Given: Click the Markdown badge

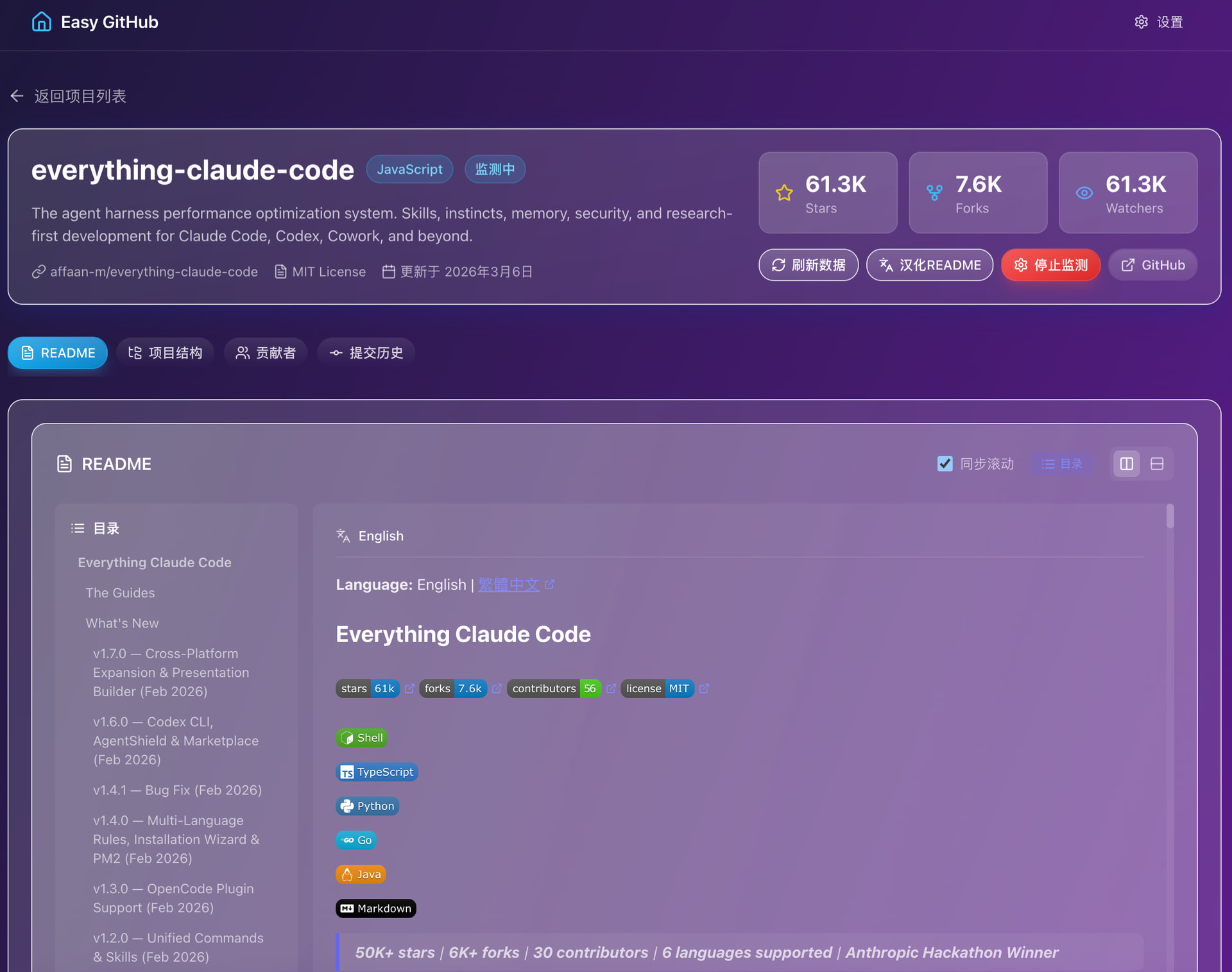Looking at the screenshot, I should click(376, 908).
